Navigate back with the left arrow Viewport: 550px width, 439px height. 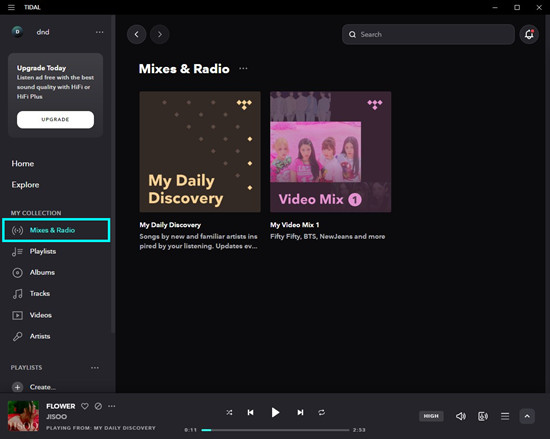pos(136,34)
